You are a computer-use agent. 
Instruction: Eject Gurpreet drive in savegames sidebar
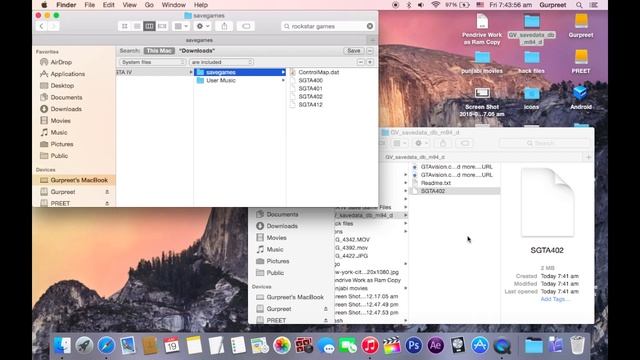coord(107,192)
